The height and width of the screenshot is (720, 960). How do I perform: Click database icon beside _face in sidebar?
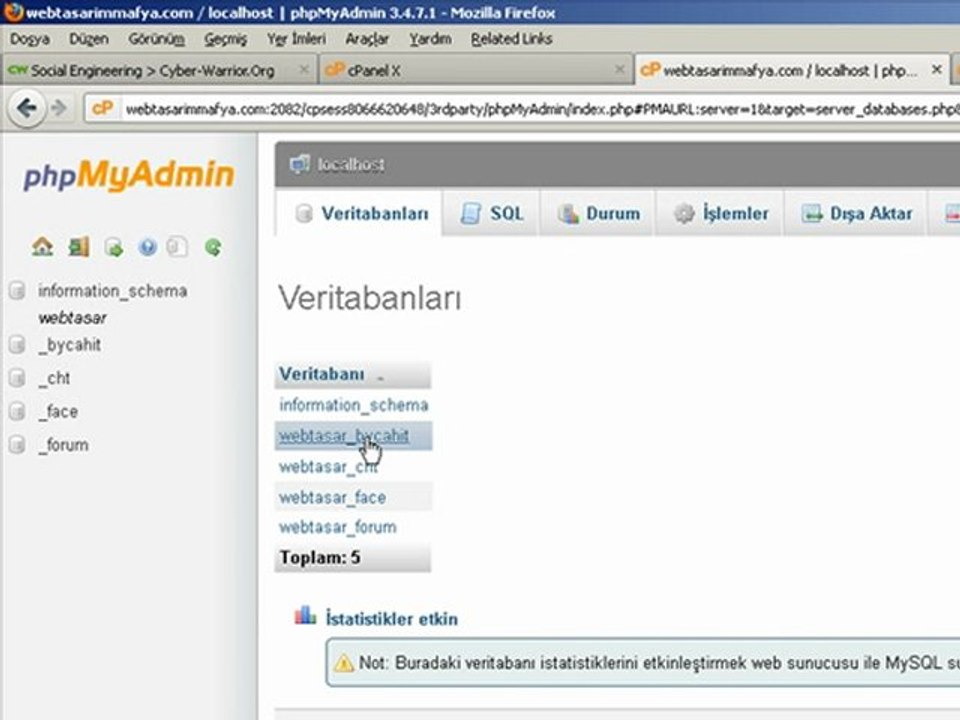17,411
